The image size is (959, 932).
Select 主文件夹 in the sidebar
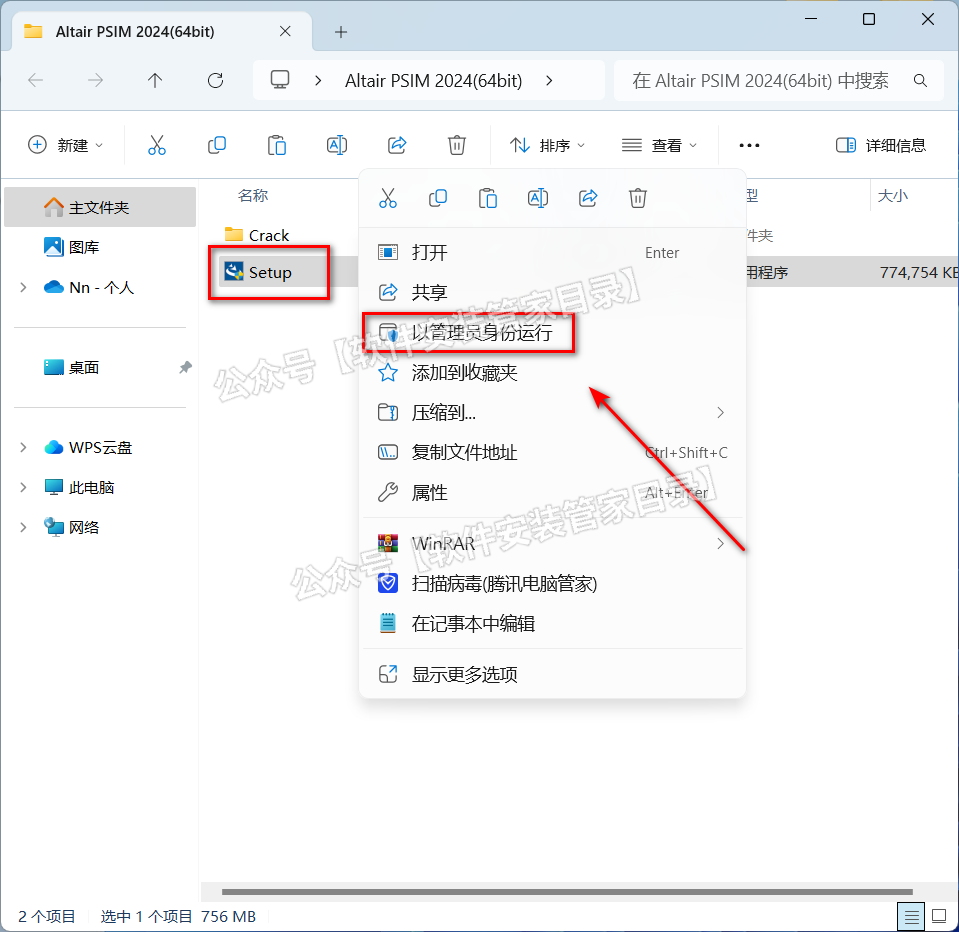tap(100, 207)
